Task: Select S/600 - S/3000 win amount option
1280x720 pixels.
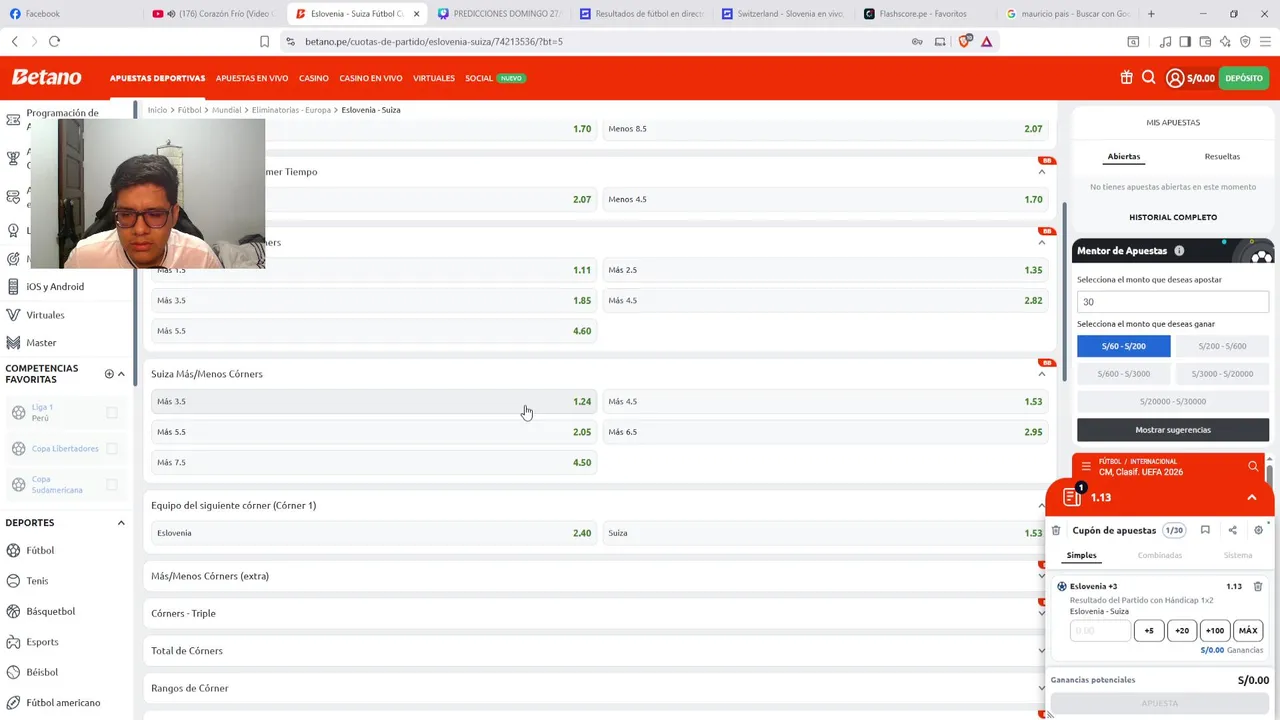Action: click(1123, 373)
